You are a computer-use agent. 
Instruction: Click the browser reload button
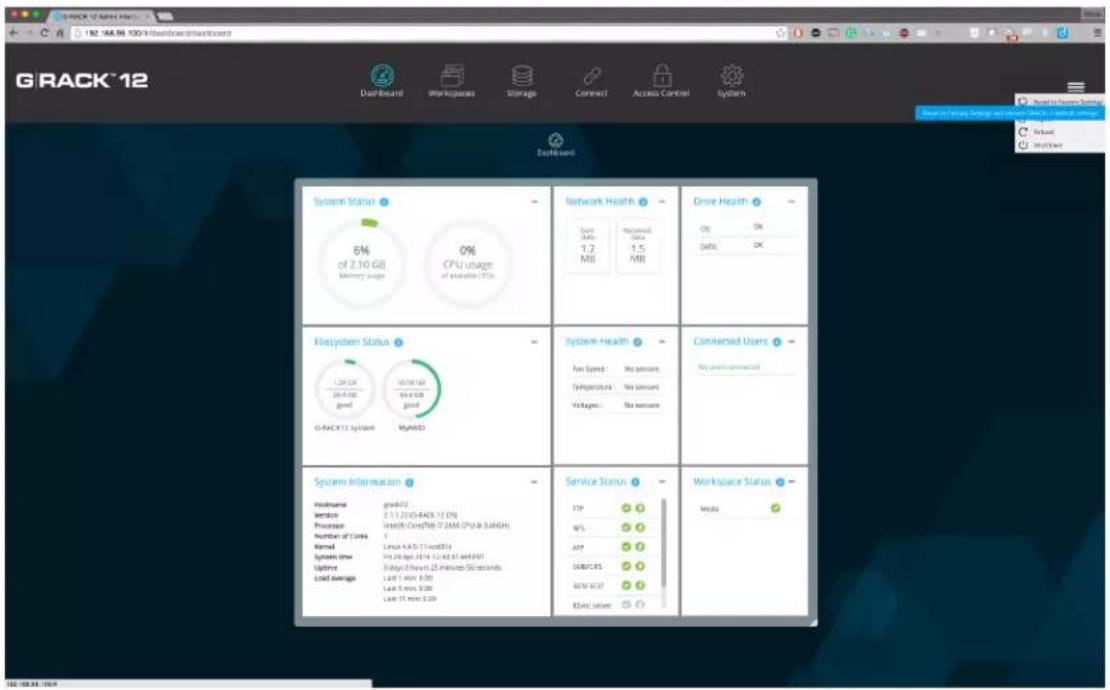pos(45,33)
